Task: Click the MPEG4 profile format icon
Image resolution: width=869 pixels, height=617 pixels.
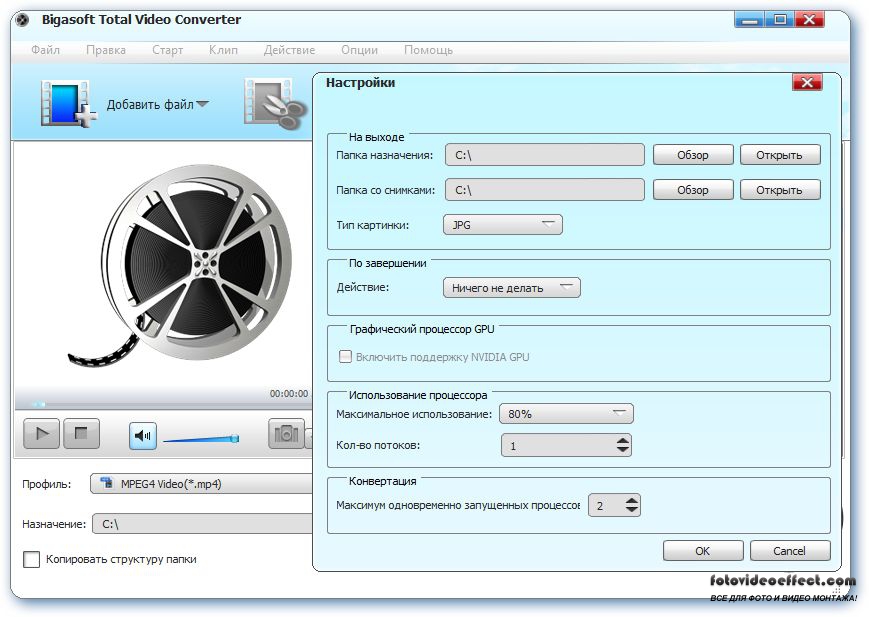Action: tap(106, 483)
